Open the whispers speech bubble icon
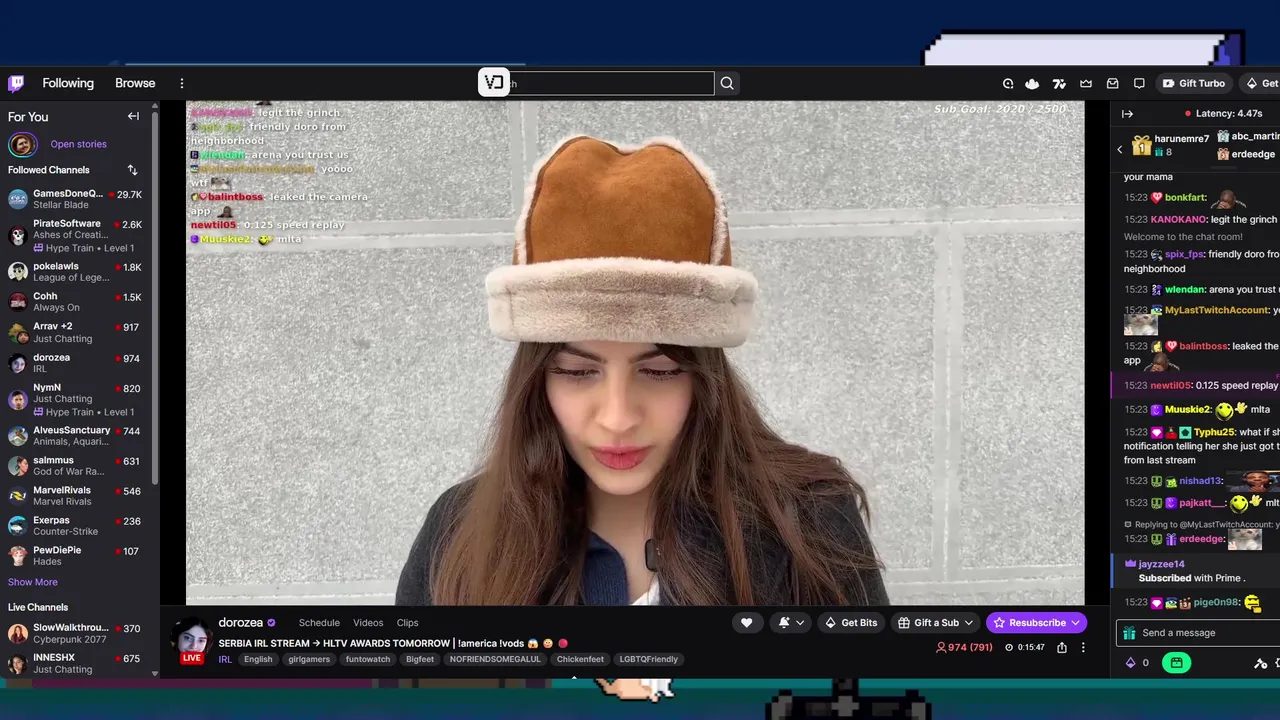Viewport: 1280px width, 720px height. (x=1139, y=83)
